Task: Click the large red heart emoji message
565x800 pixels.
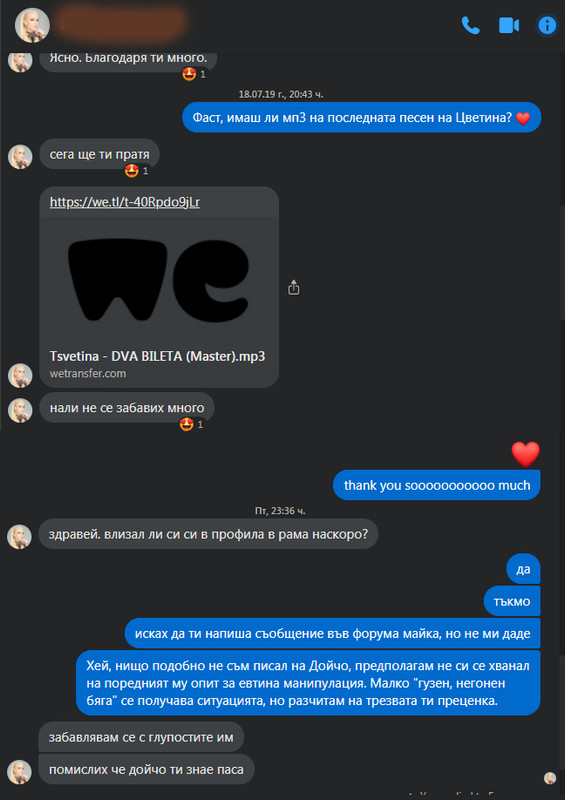Action: coord(525,454)
